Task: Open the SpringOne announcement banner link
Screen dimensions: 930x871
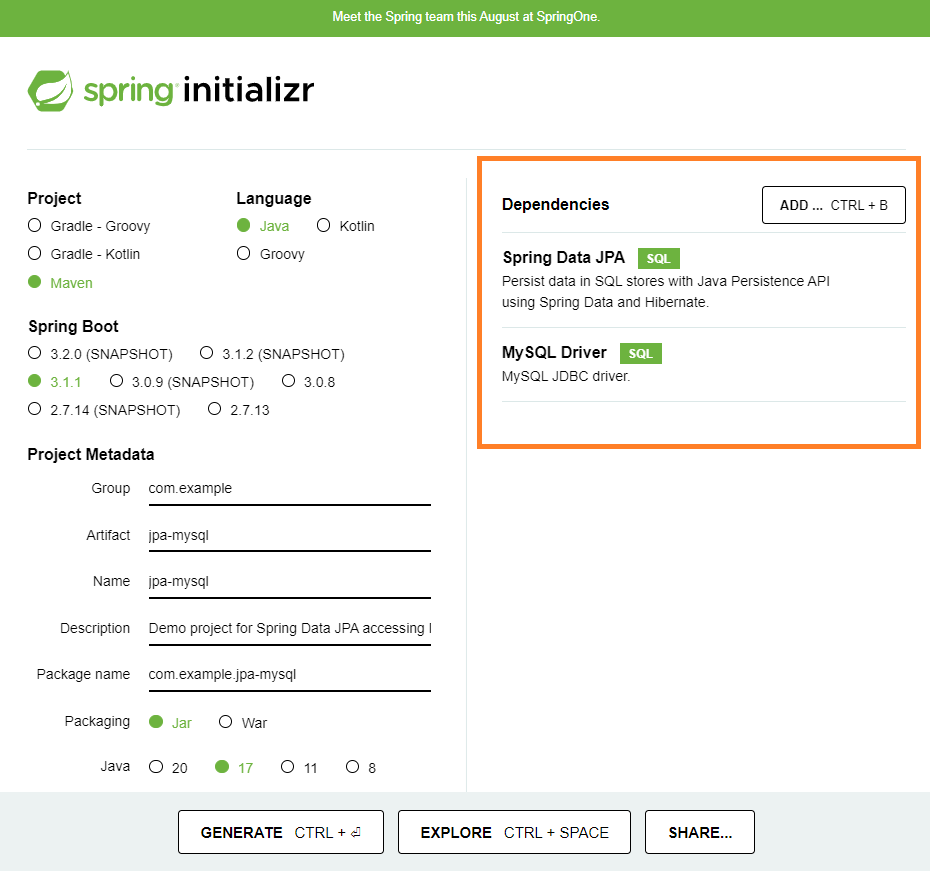Action: click(x=466, y=17)
